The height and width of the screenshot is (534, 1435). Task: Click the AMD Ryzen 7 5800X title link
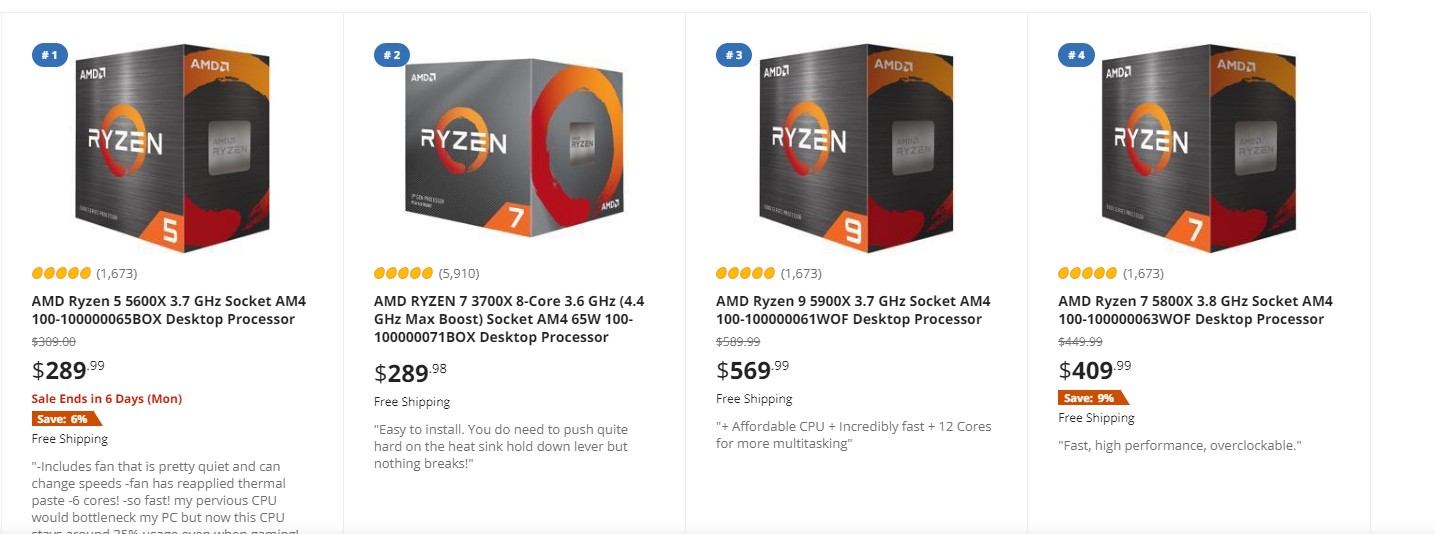[1195, 310]
